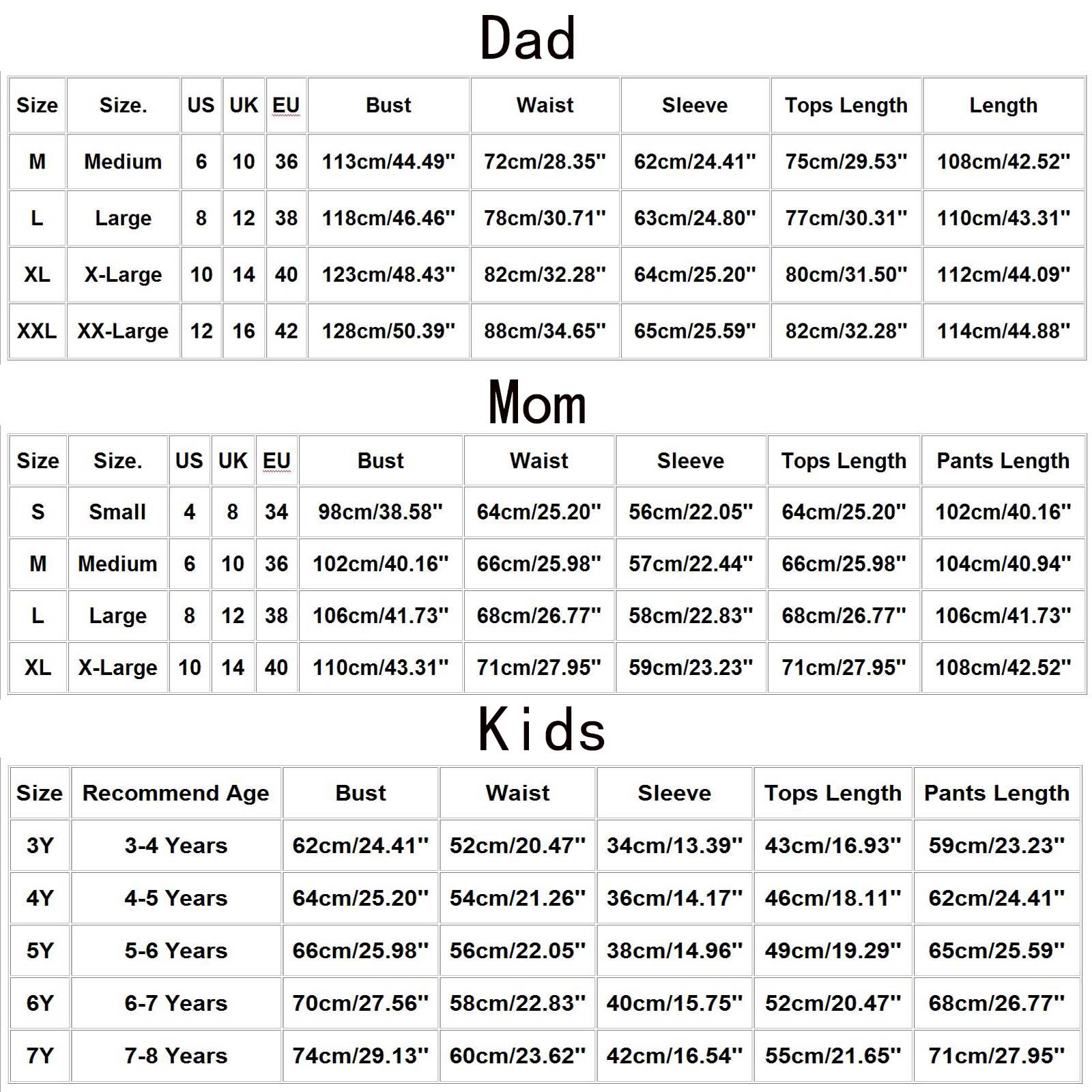Select the Small size name cell
The image size is (1092, 1092).
tap(117, 512)
